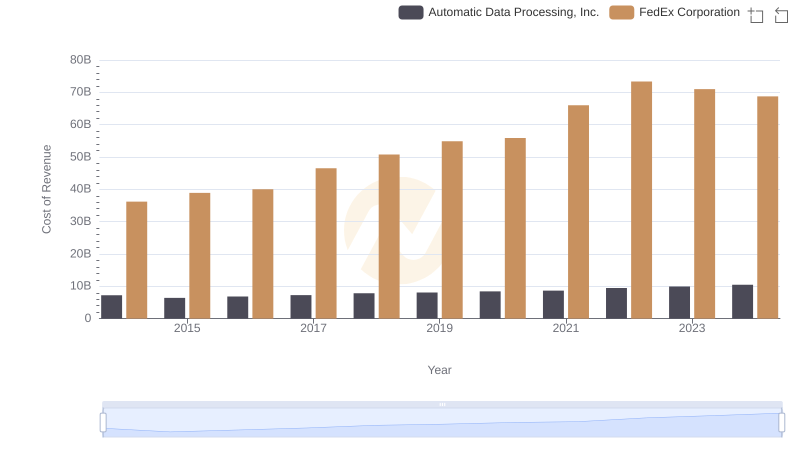Click the dark gray ADP legend swatch

click(x=411, y=12)
